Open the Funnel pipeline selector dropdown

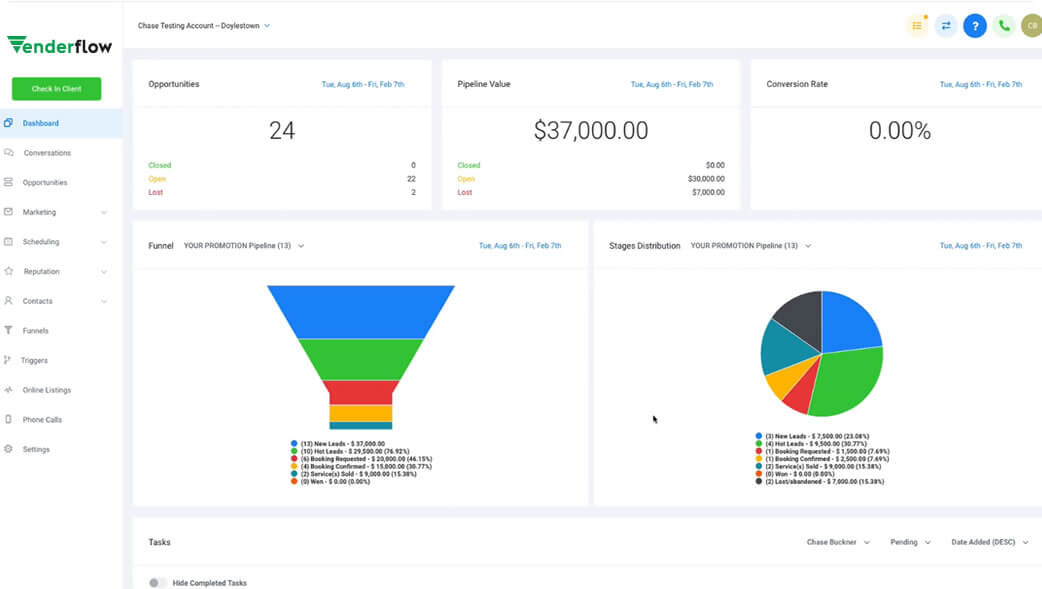click(x=244, y=246)
